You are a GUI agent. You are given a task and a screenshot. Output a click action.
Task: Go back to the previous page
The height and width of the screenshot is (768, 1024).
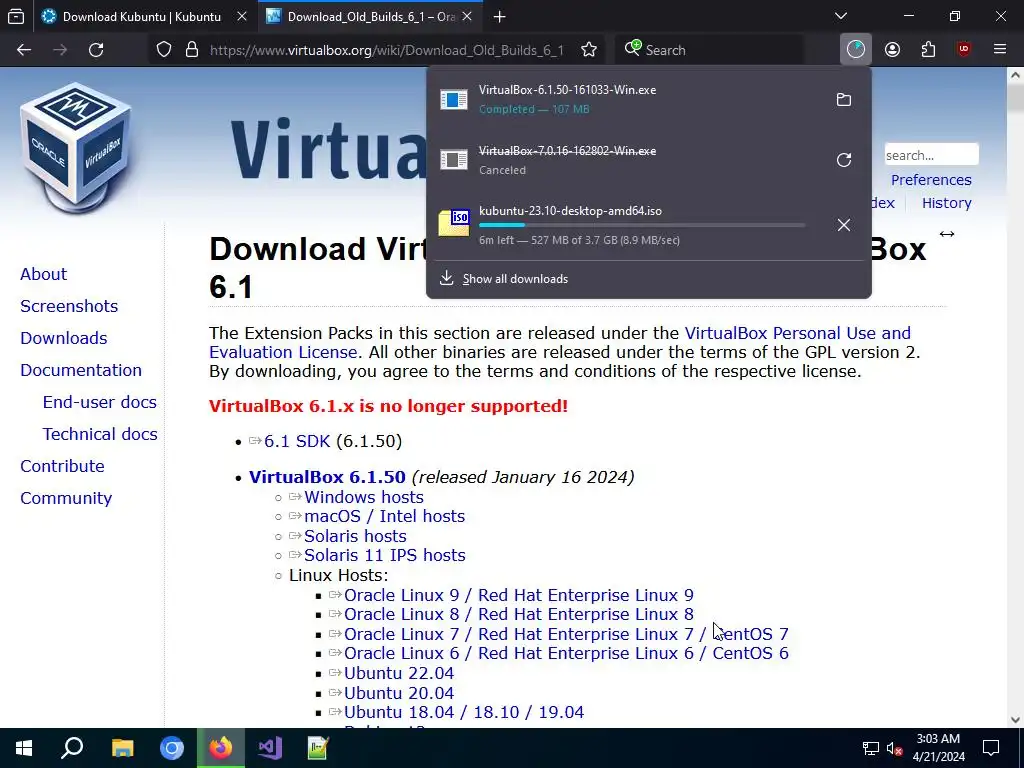24,50
